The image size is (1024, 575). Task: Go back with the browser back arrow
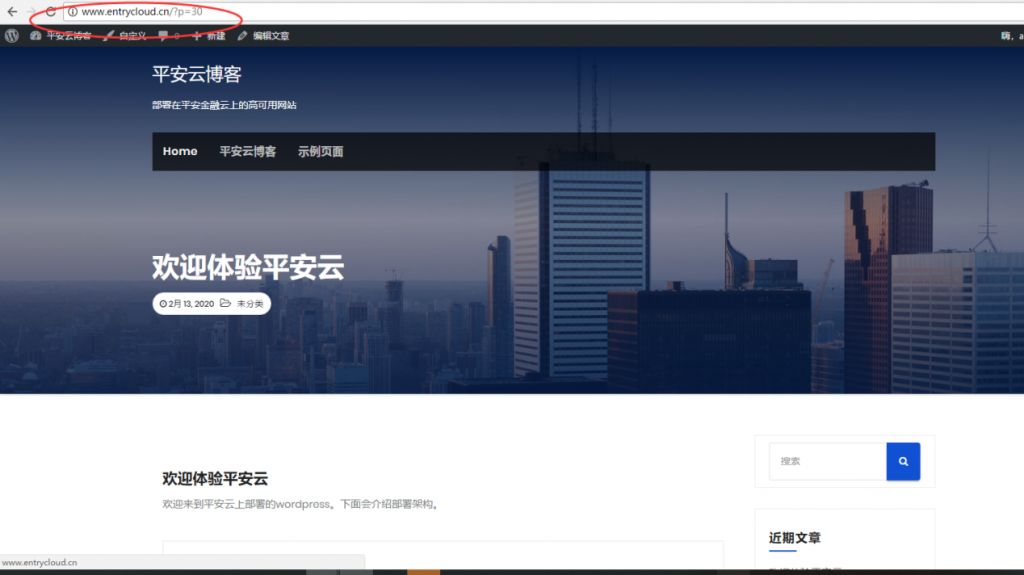pyautogui.click(x=12, y=12)
